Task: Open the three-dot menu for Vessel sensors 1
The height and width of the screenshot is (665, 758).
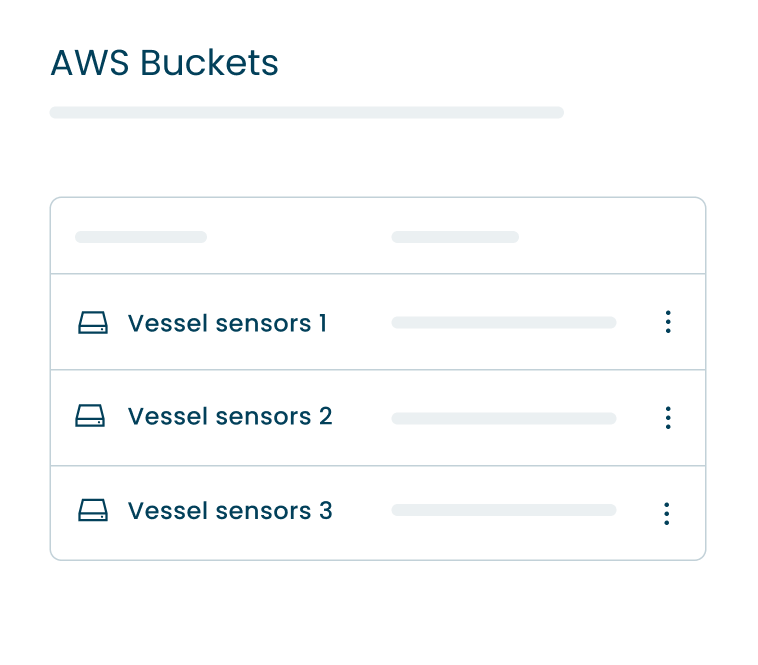Action: (x=668, y=322)
